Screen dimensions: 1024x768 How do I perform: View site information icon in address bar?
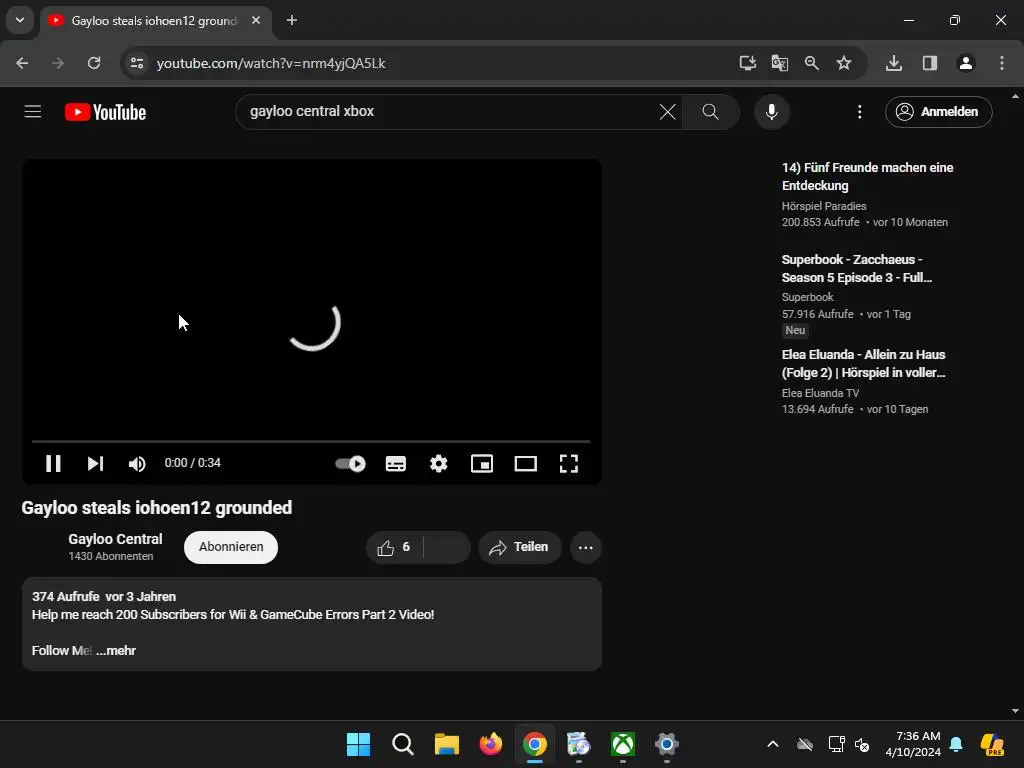point(136,63)
